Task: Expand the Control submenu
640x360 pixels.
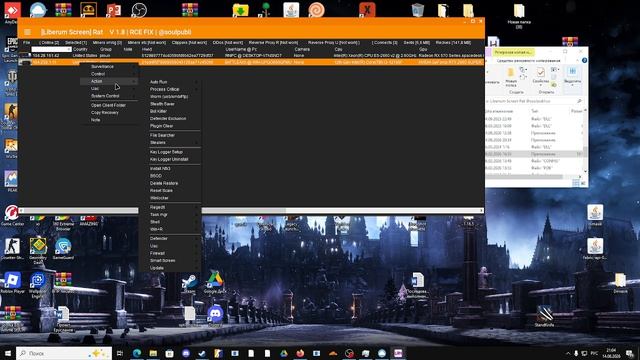Action: point(109,74)
